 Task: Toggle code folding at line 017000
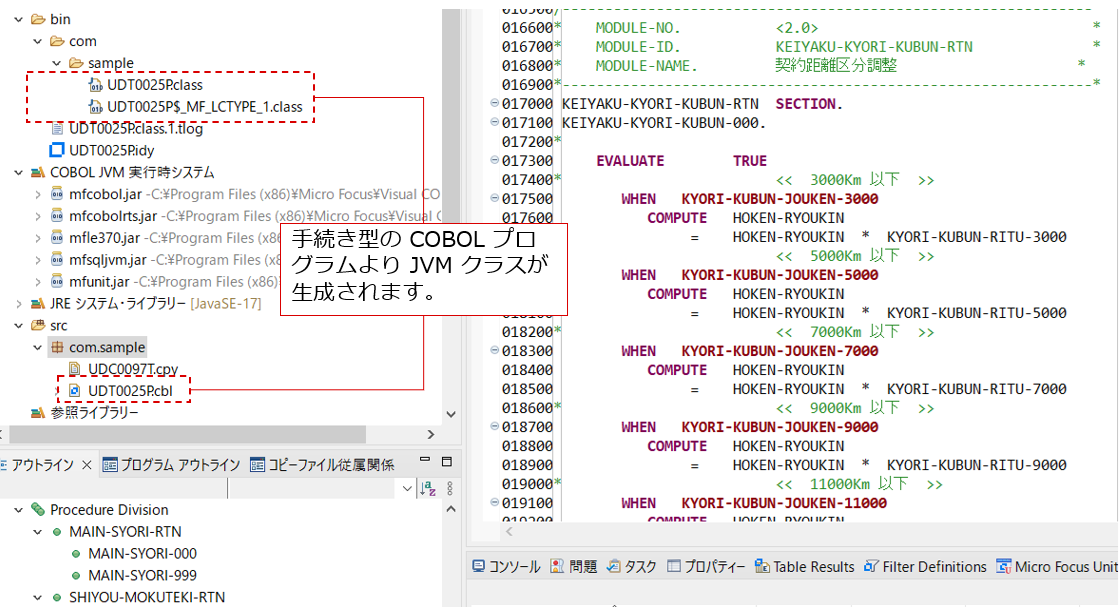coord(494,103)
